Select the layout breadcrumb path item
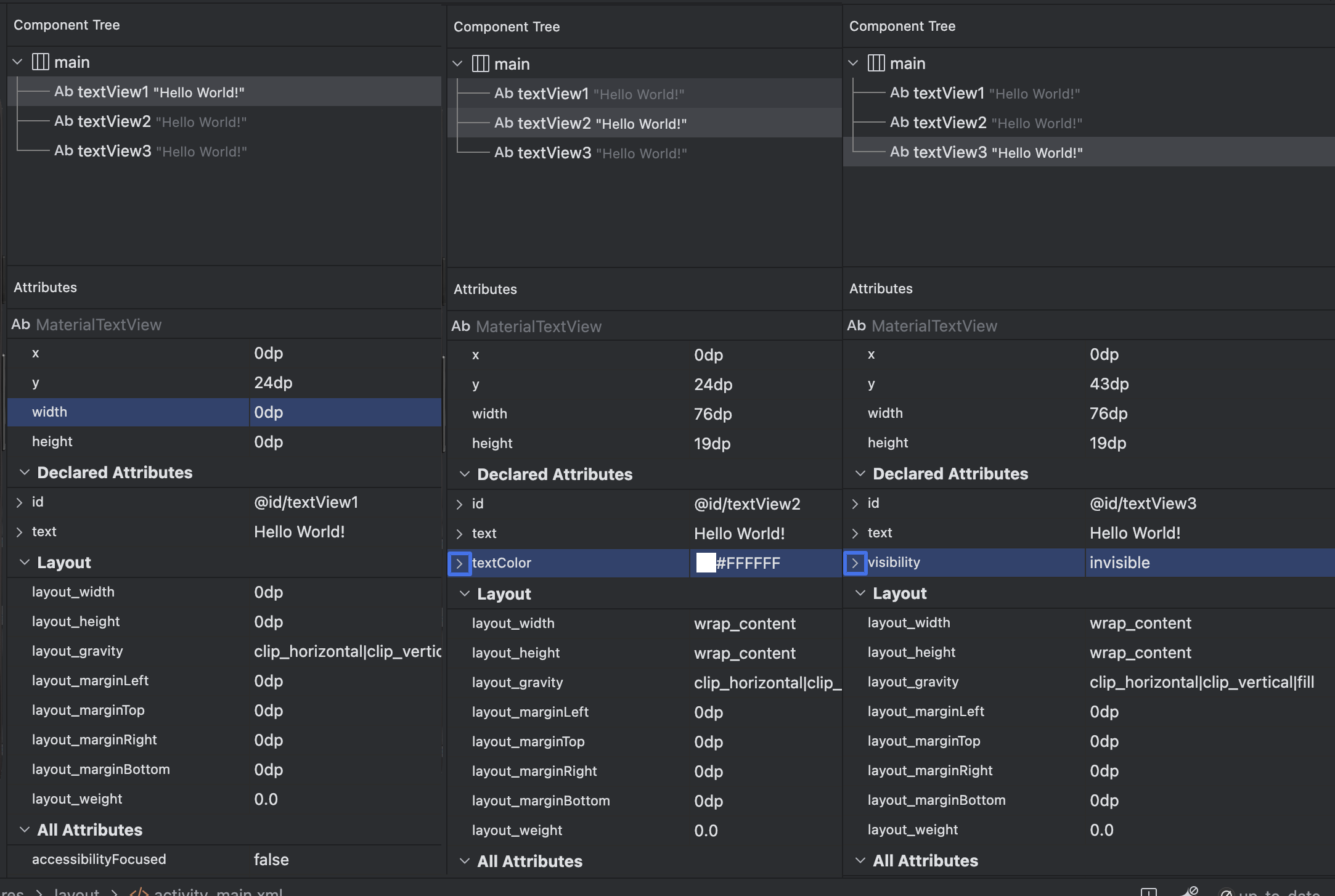This screenshot has width=1335, height=896. (74, 890)
